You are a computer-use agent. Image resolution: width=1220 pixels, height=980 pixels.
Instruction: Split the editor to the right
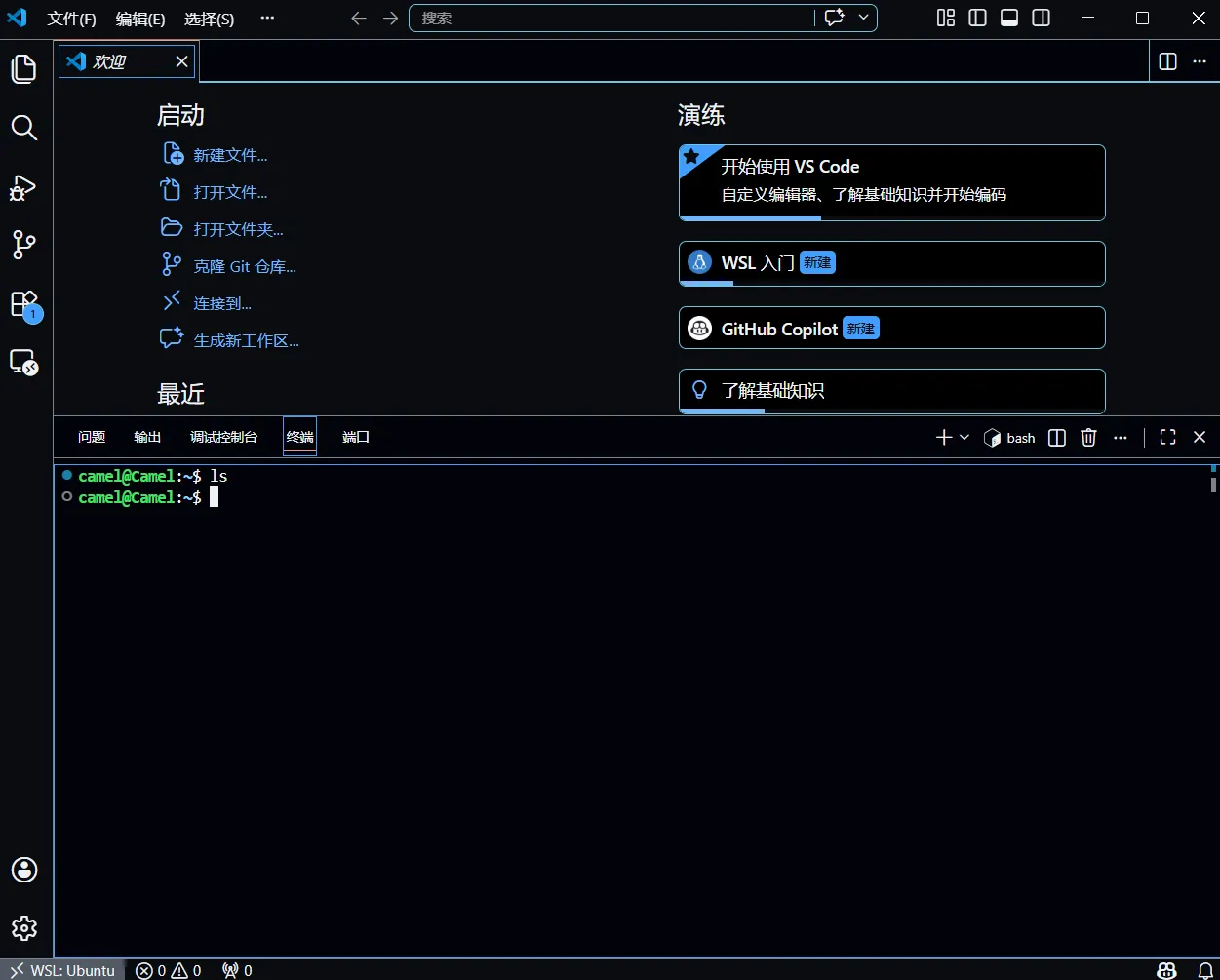coord(1167,61)
